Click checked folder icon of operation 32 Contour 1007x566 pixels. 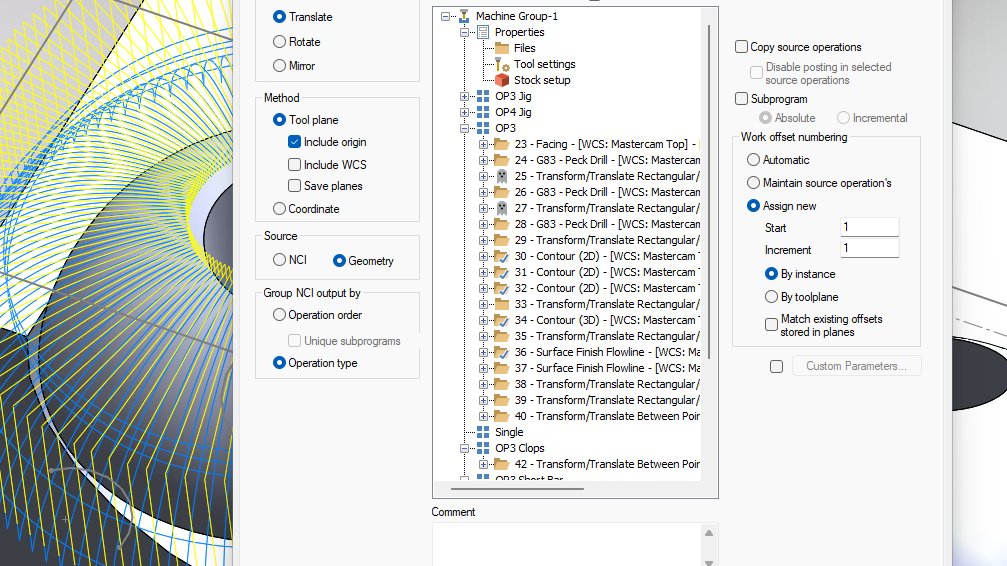pos(502,288)
